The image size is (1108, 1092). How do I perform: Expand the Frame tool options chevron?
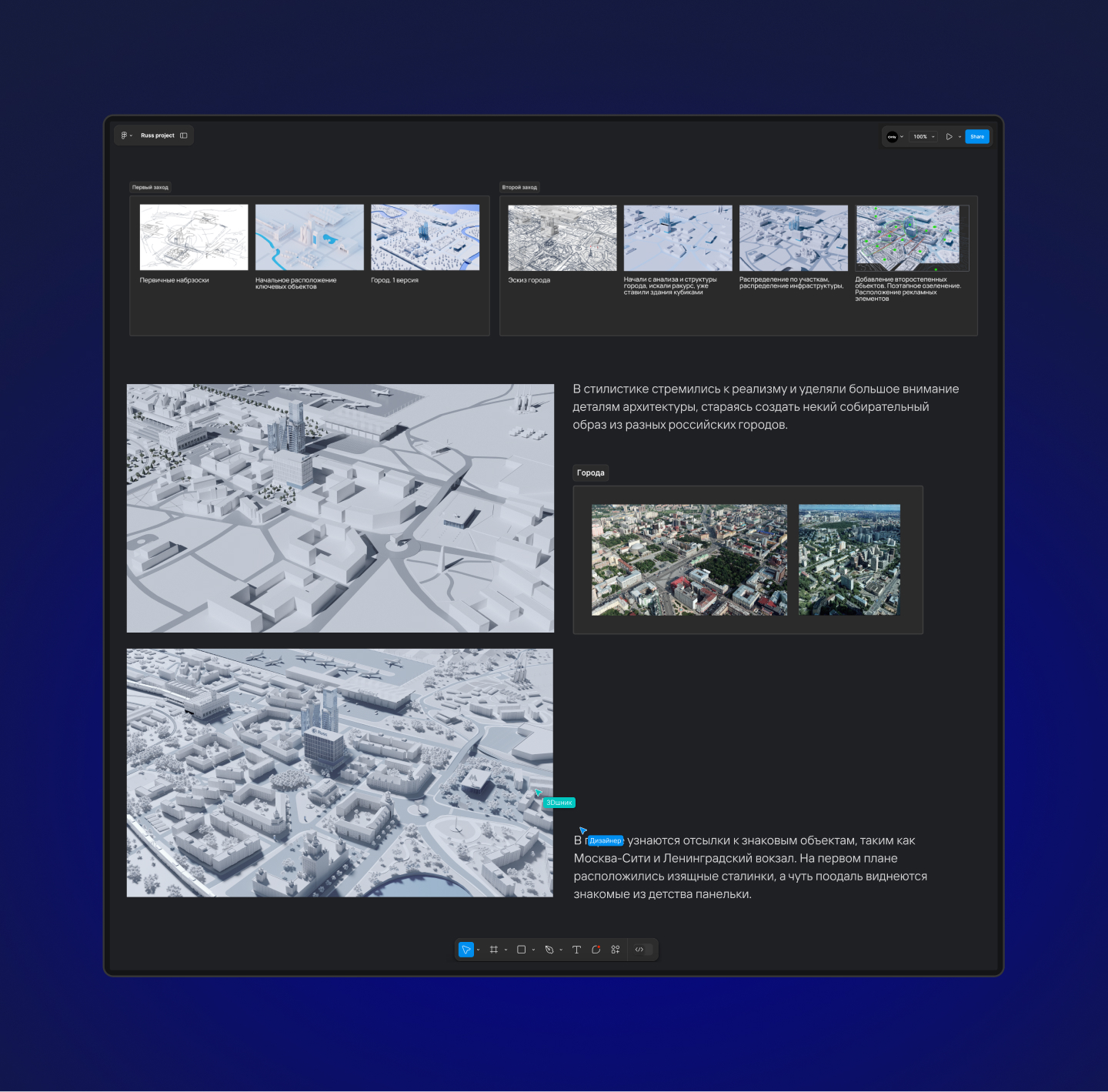506,950
